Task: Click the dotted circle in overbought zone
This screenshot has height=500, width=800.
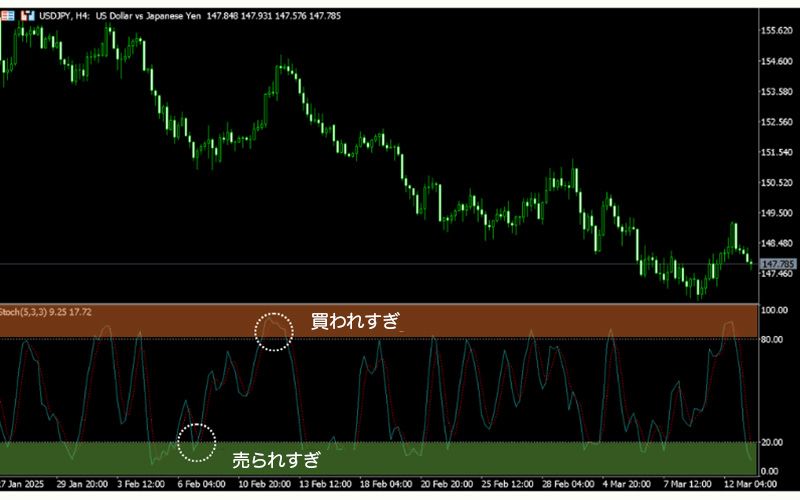Action: 275,331
